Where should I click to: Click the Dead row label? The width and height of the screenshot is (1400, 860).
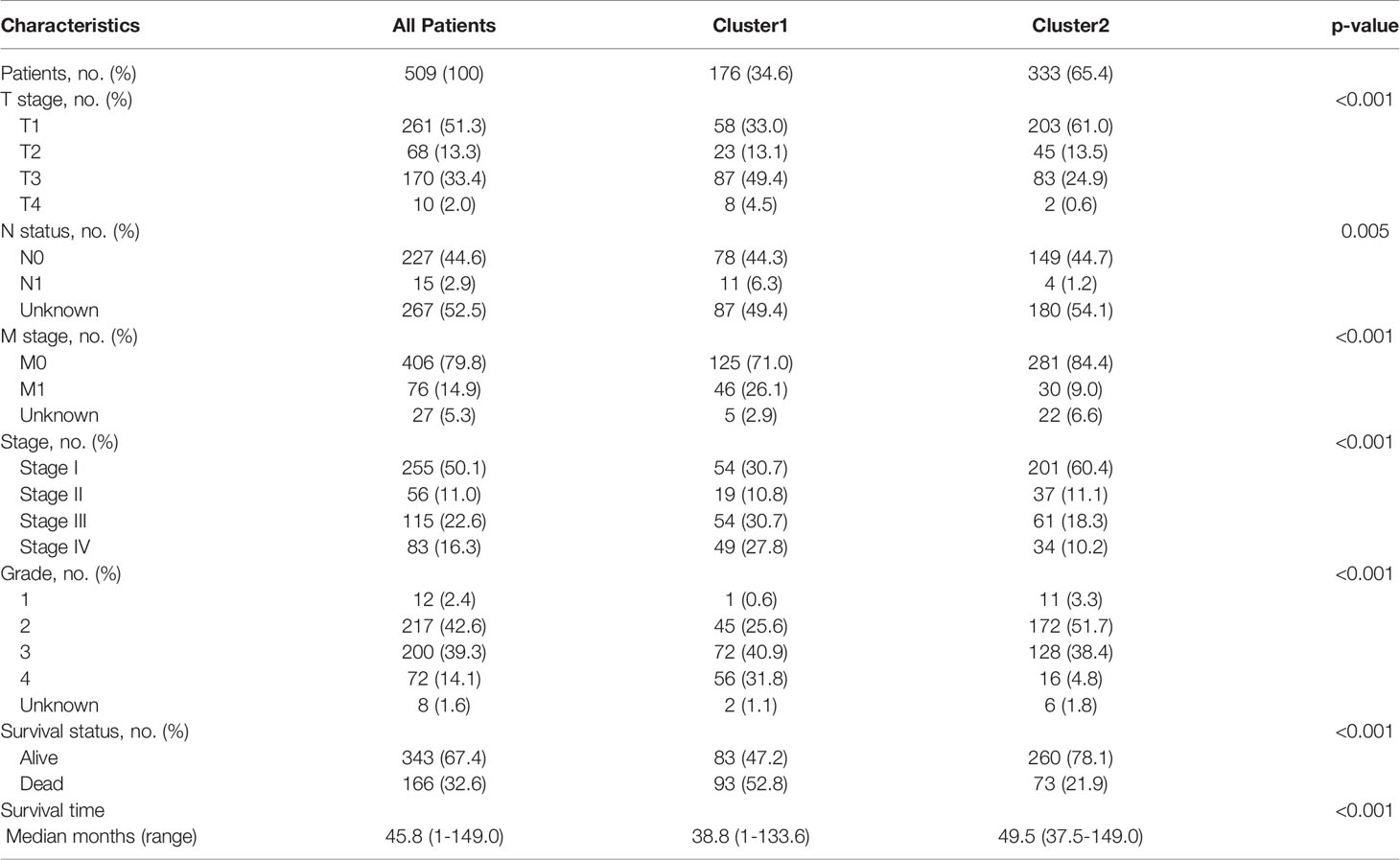point(39,784)
